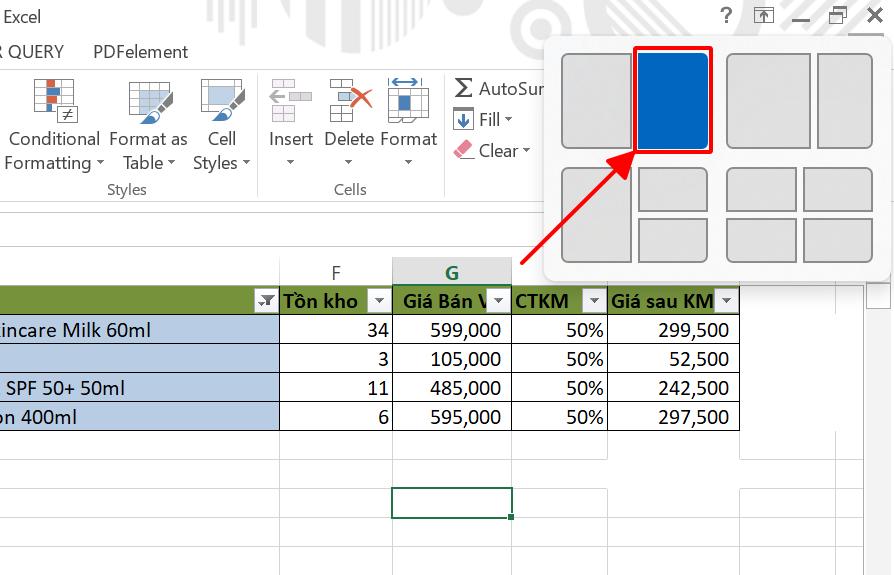Viewport: 894px width, 575px height.
Task: Click the Delete cells icon
Action: click(350, 101)
